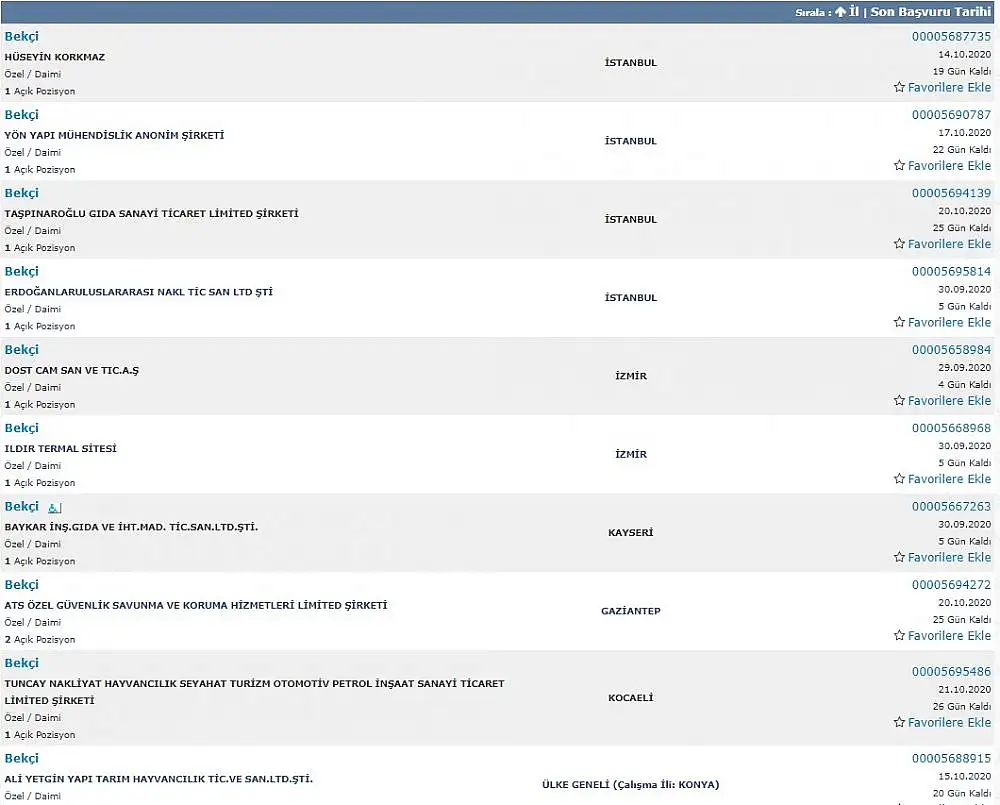This screenshot has width=1000, height=805.
Task: Click the deadline date 14.10.2020
Action: pos(964,54)
